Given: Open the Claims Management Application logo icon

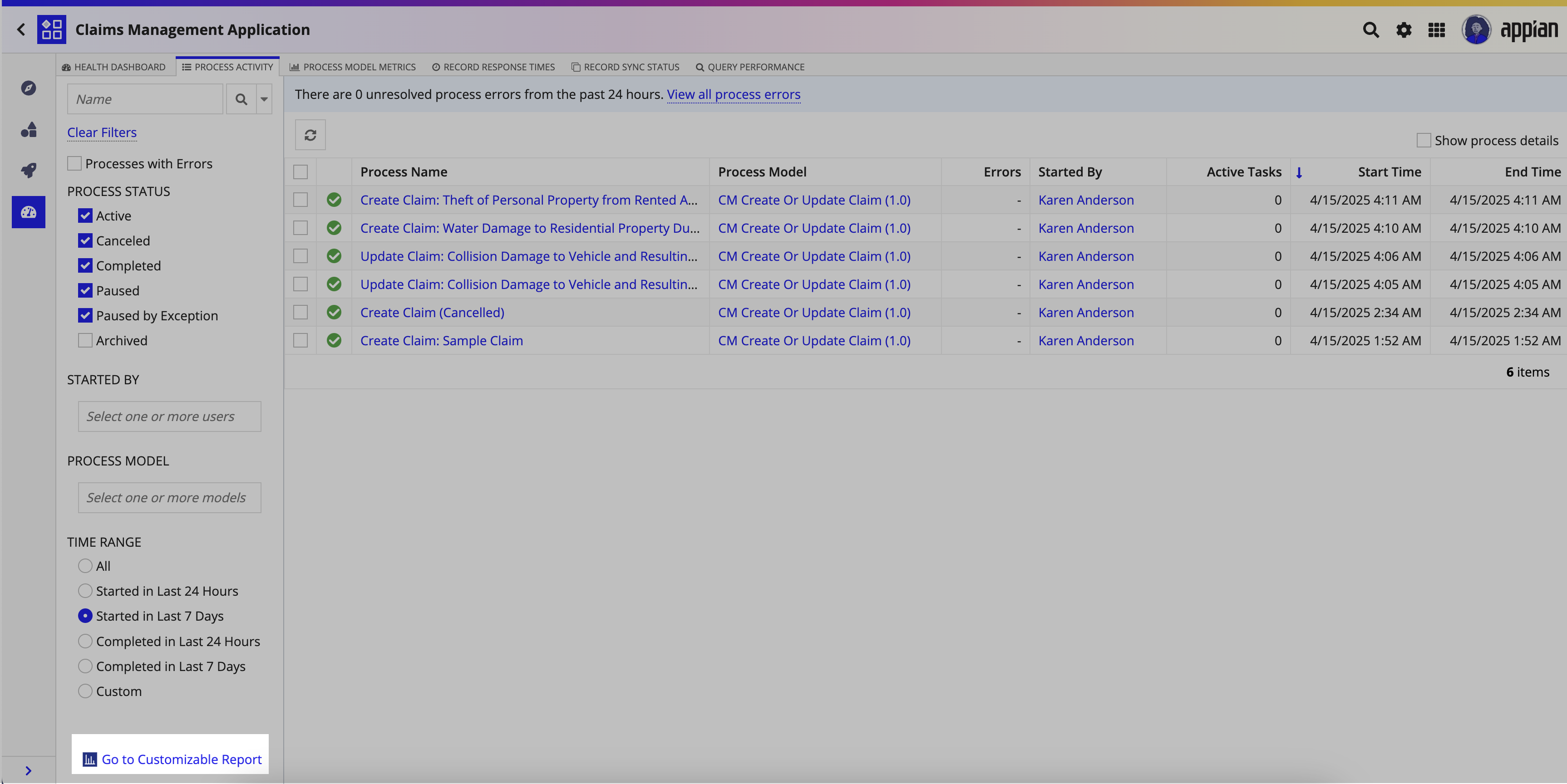Looking at the screenshot, I should pos(52,29).
